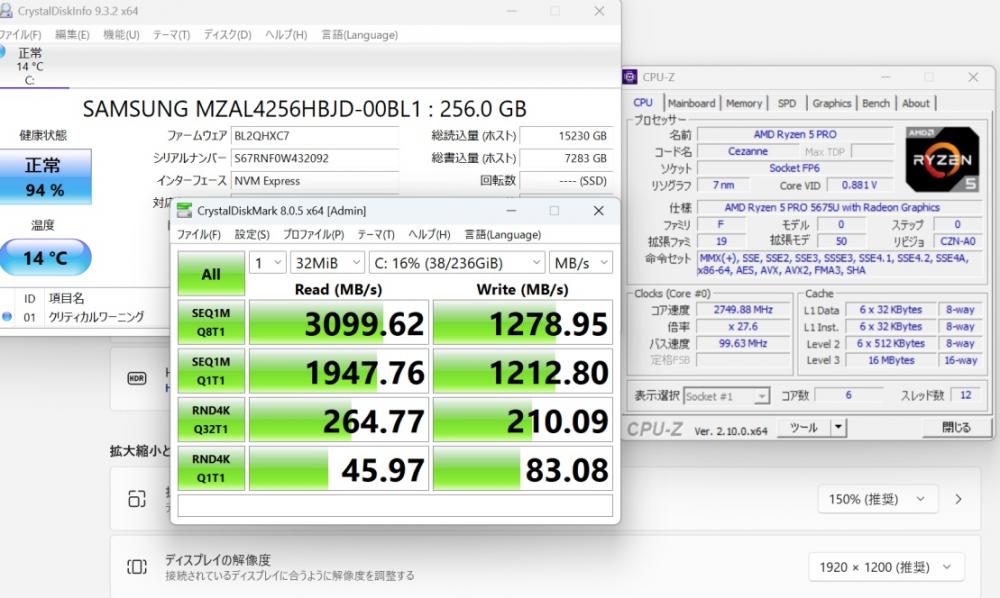Click the CrystalDiskMark app icon in title bar
Image resolution: width=1000 pixels, height=598 pixels.
click(x=184, y=210)
